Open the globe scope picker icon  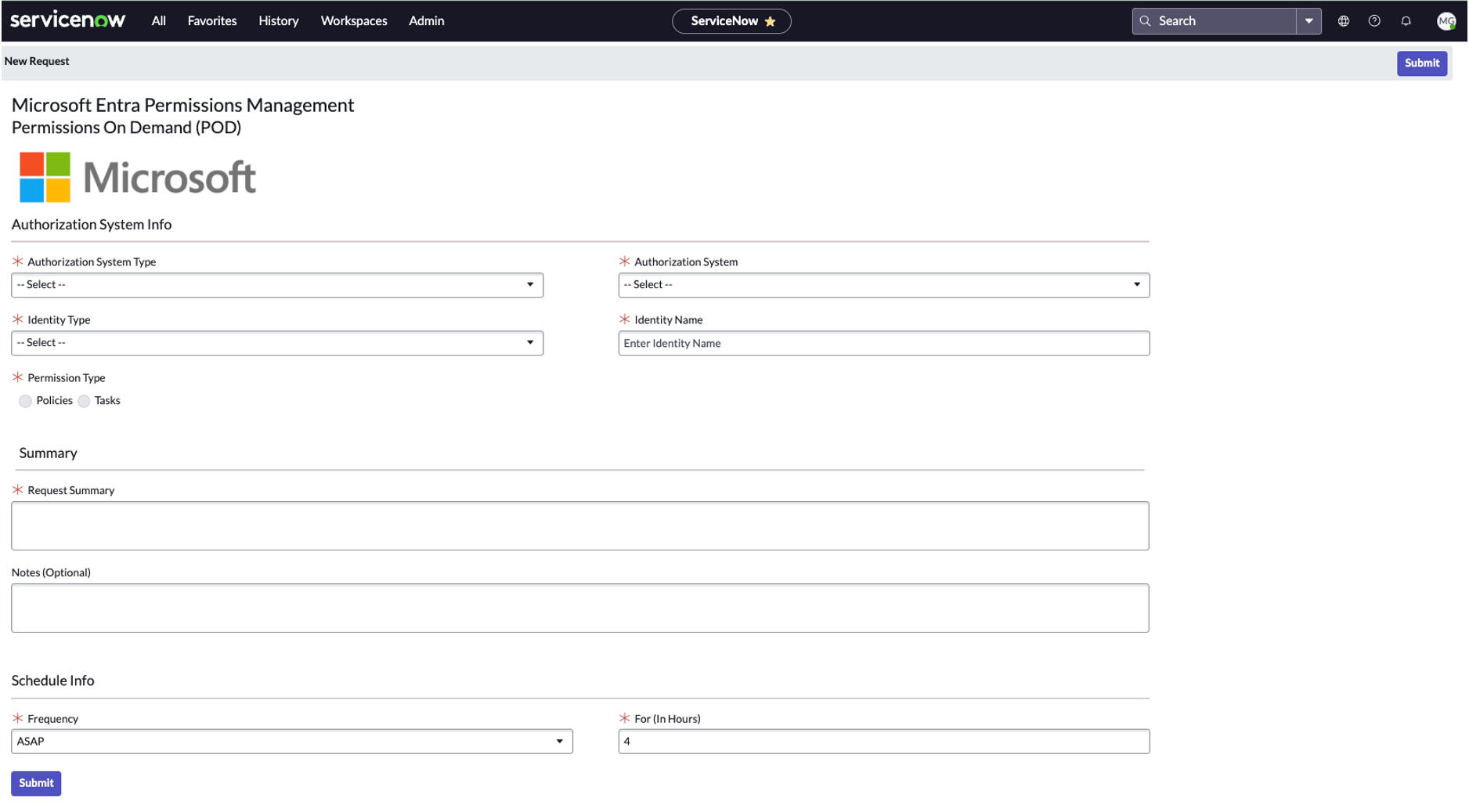click(x=1343, y=21)
